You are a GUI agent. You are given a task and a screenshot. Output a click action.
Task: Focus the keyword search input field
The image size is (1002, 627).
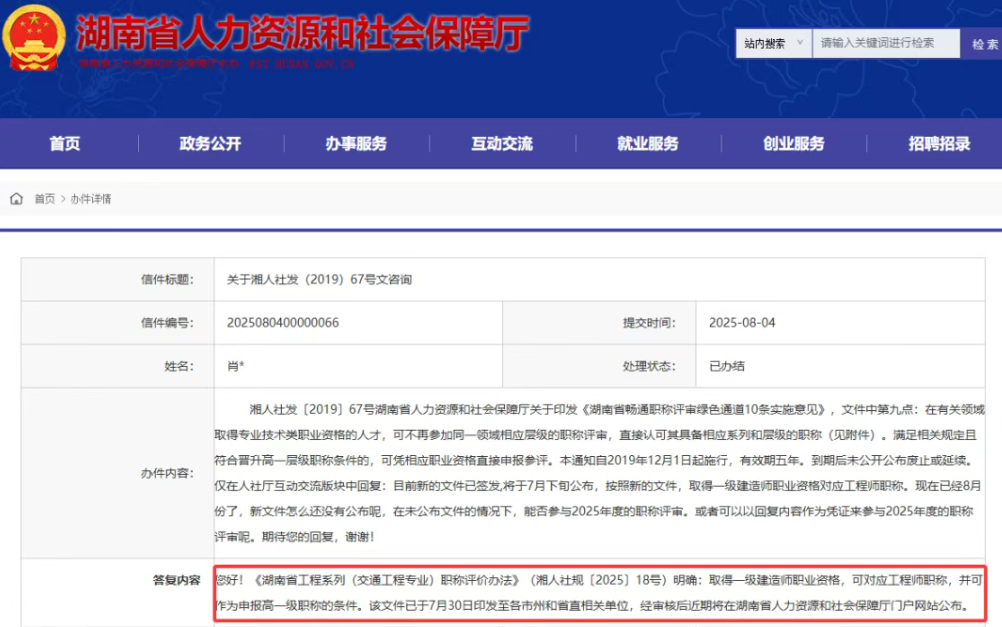coord(885,43)
